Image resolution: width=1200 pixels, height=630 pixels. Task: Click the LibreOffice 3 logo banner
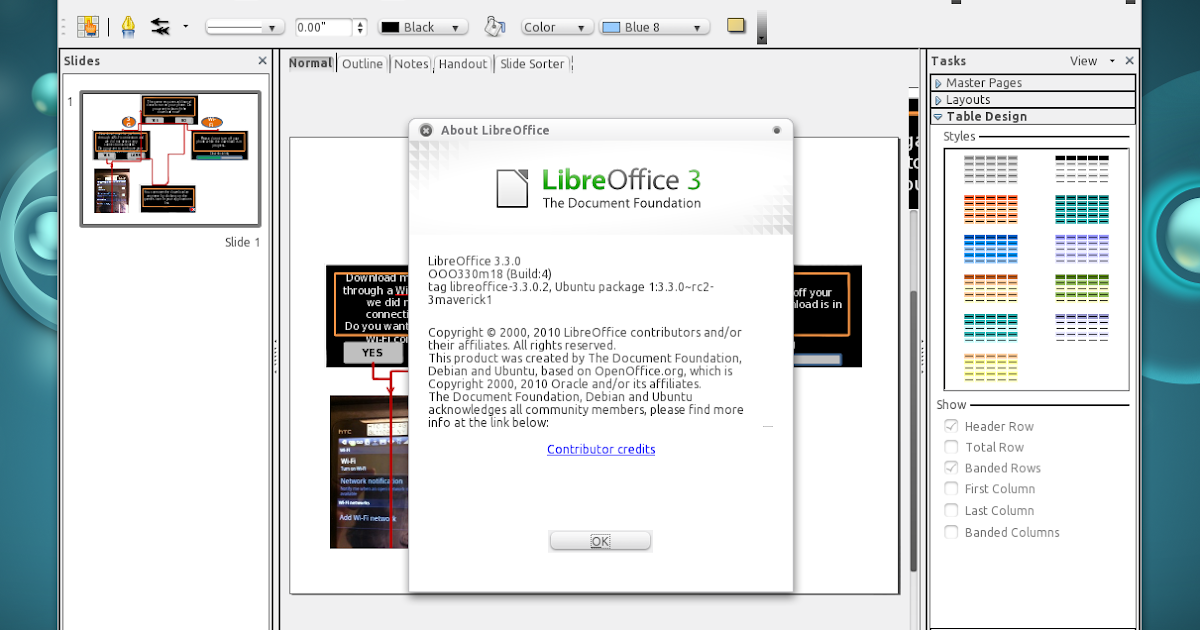coord(600,188)
